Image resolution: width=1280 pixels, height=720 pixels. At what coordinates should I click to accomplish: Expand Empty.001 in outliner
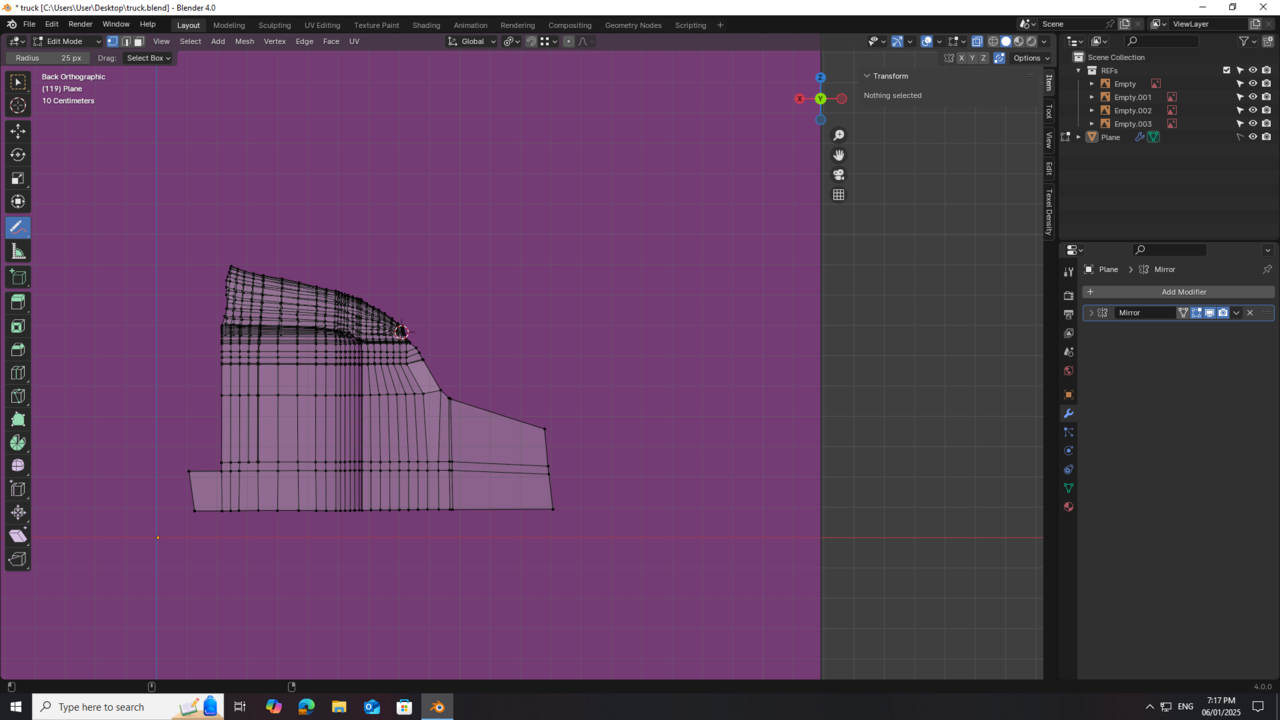point(1092,97)
